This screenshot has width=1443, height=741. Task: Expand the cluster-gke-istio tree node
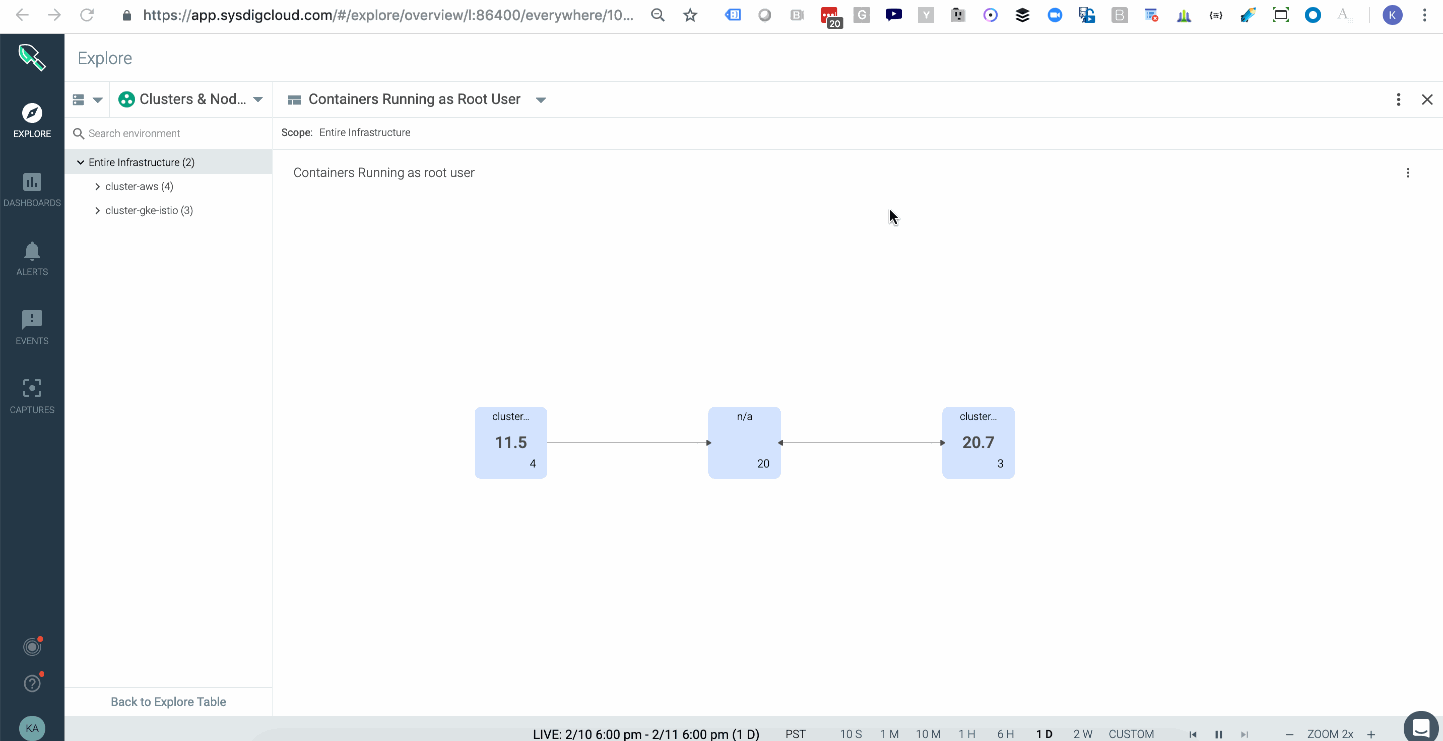click(97, 211)
